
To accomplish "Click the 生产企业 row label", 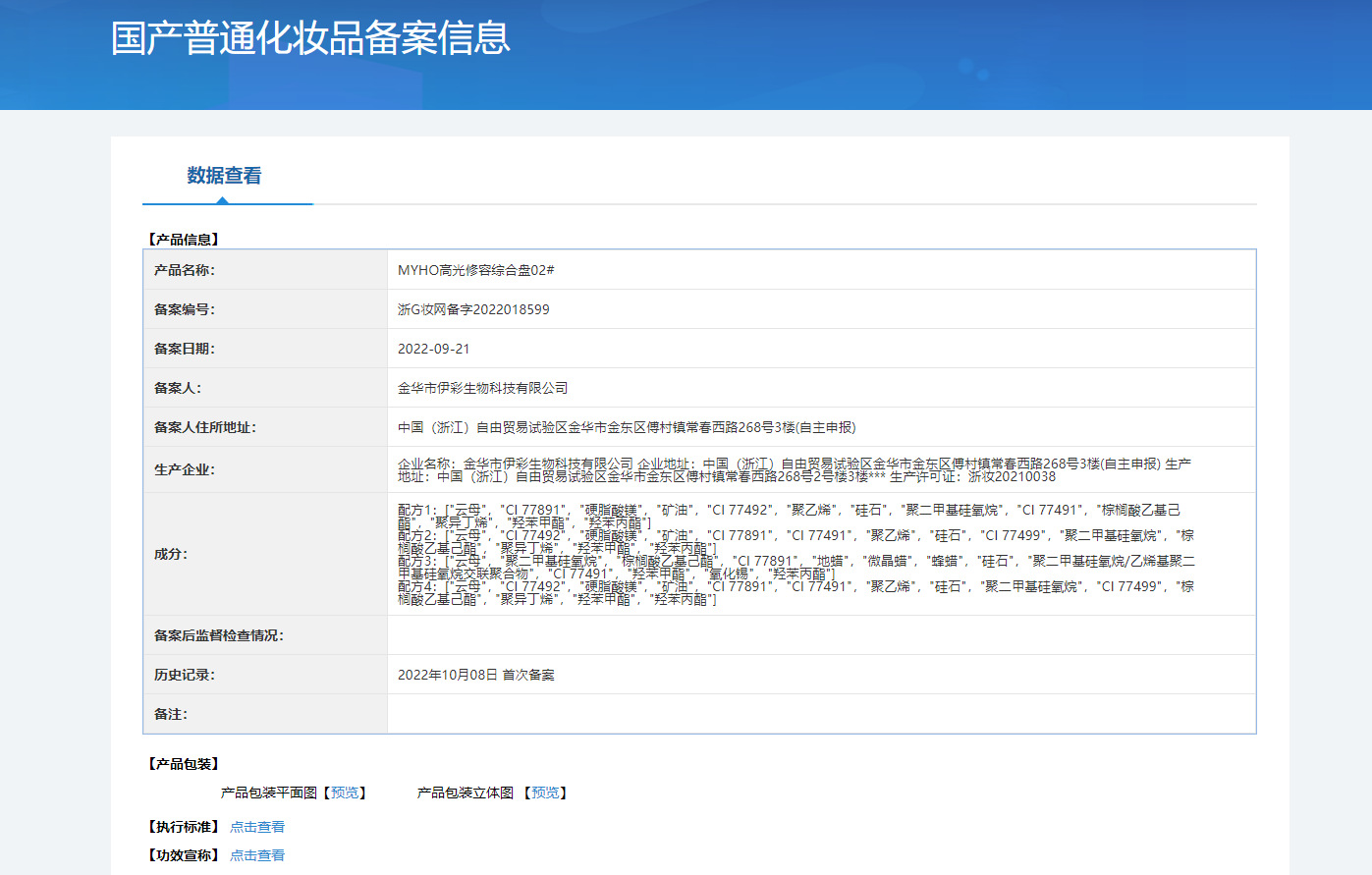I will pyautogui.click(x=185, y=469).
